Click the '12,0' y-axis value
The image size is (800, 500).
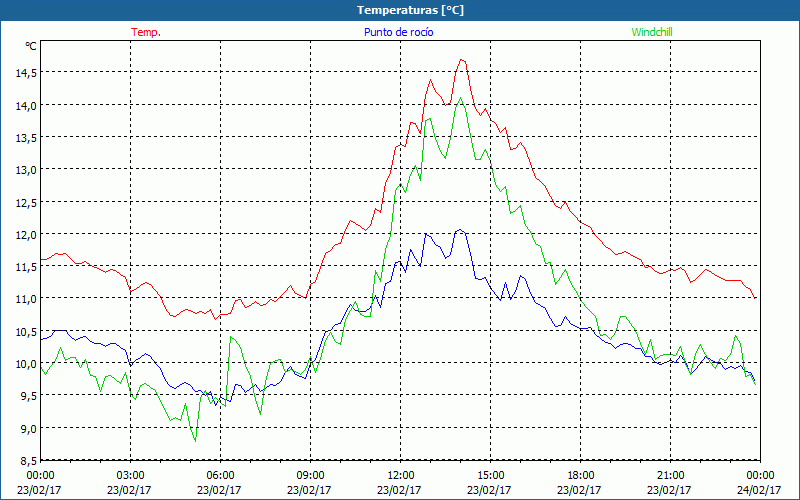click(x=26, y=235)
